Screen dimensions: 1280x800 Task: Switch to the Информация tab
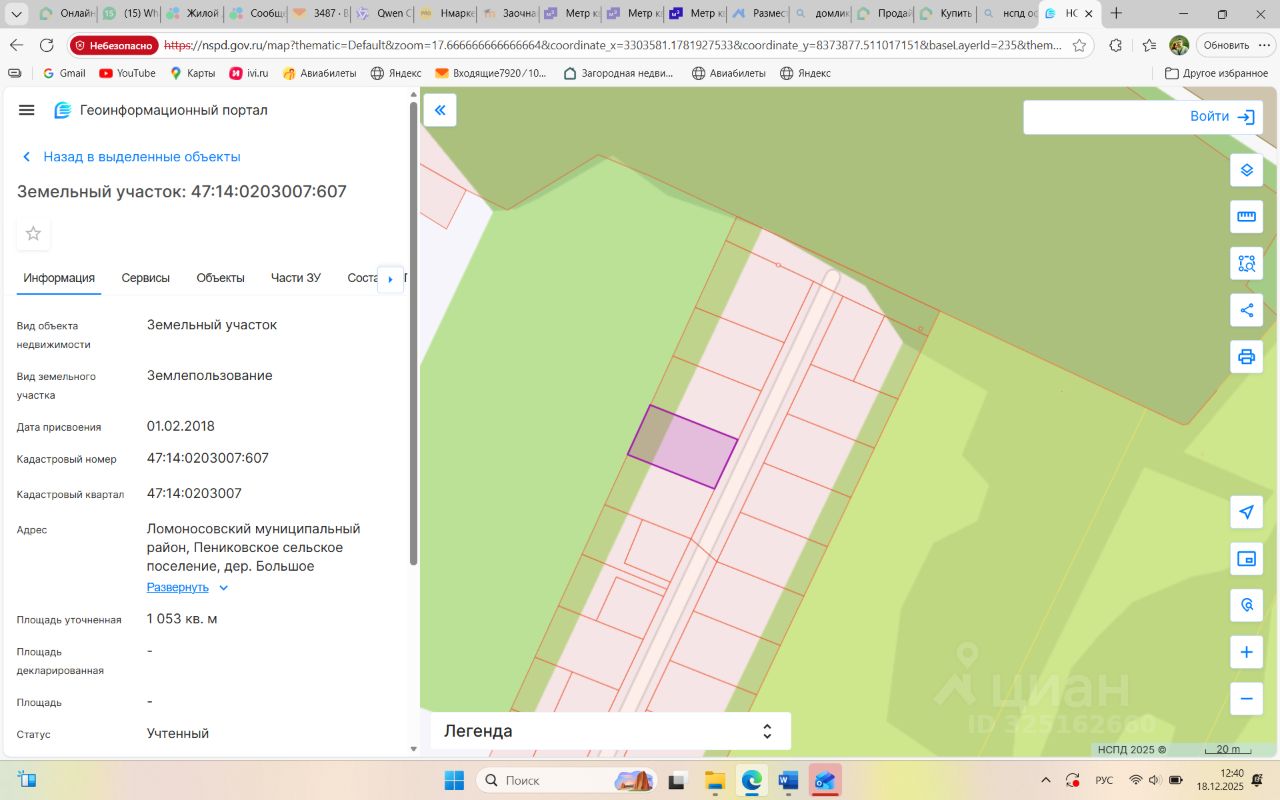tap(59, 278)
